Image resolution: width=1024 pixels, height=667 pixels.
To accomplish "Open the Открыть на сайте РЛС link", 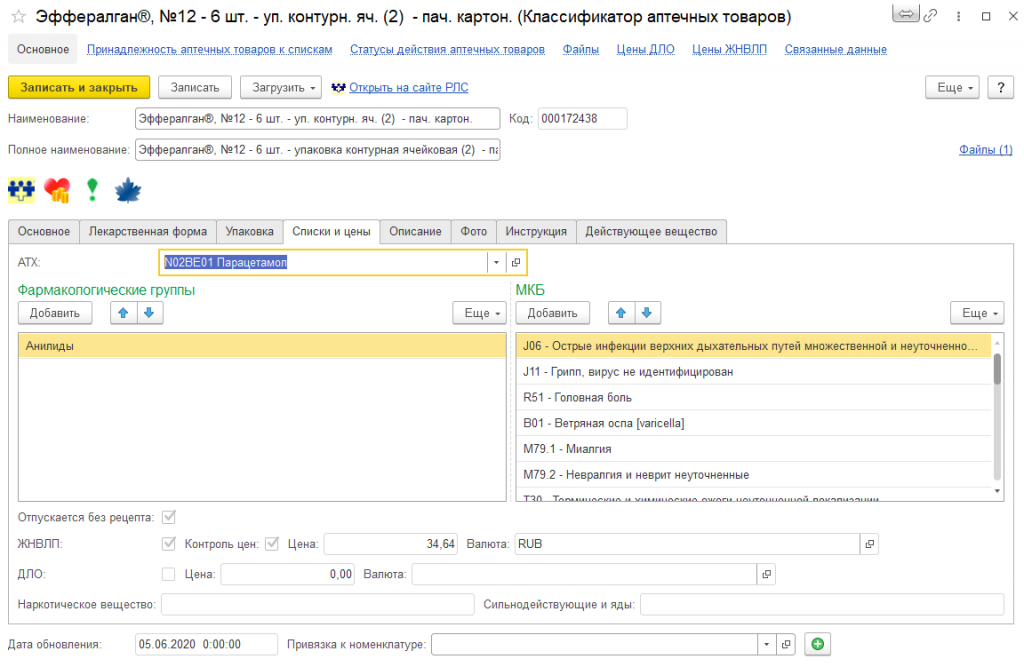I will point(409,88).
